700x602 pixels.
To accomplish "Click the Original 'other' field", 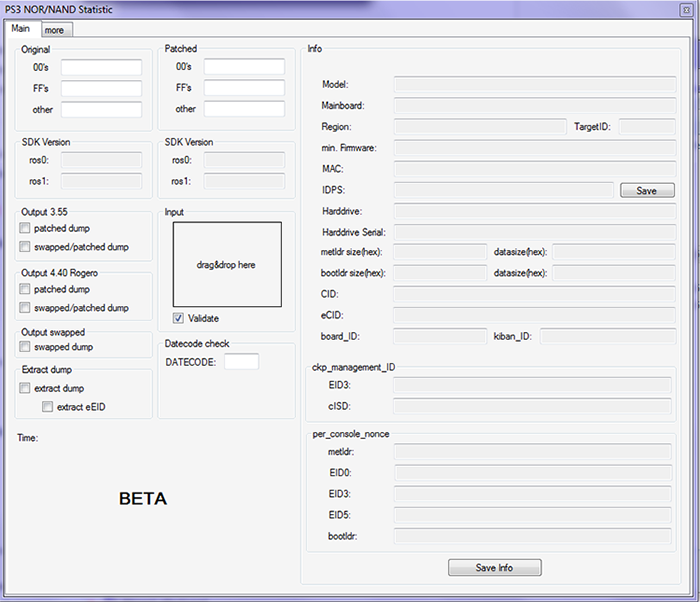I will (101, 109).
